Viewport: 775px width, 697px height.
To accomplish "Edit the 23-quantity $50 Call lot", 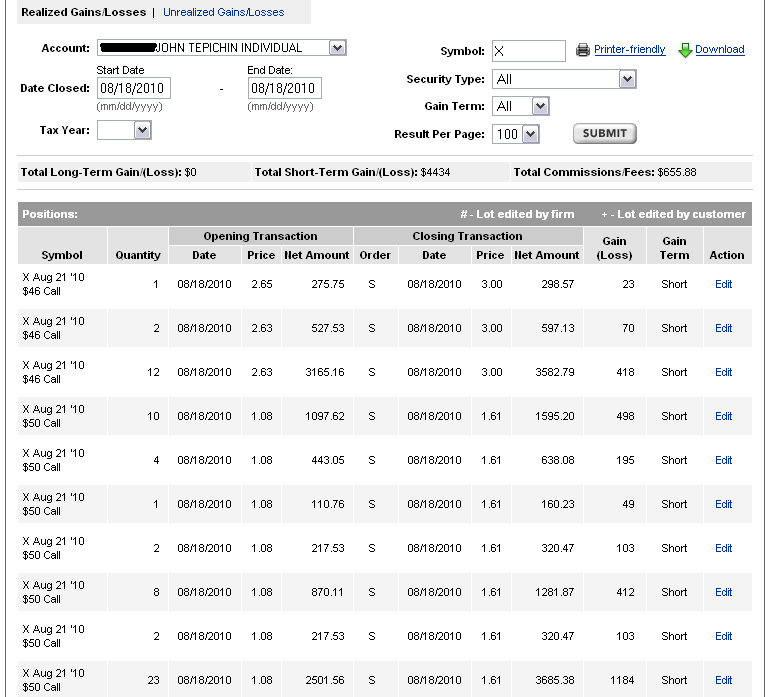I will tap(723, 680).
